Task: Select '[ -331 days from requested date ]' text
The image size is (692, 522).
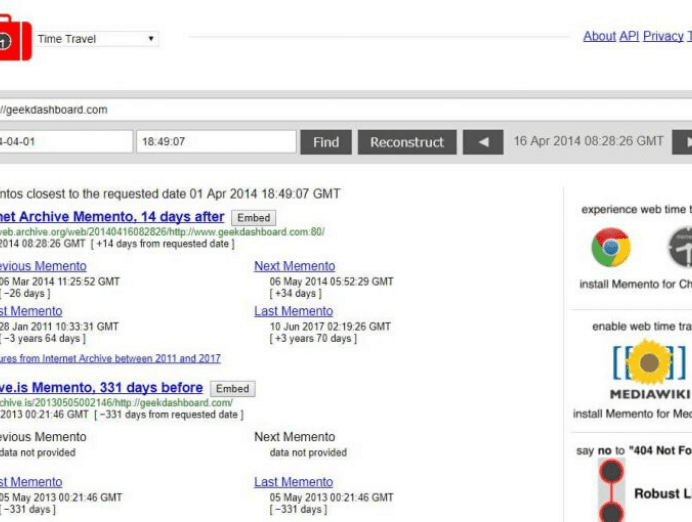Action: [169, 415]
